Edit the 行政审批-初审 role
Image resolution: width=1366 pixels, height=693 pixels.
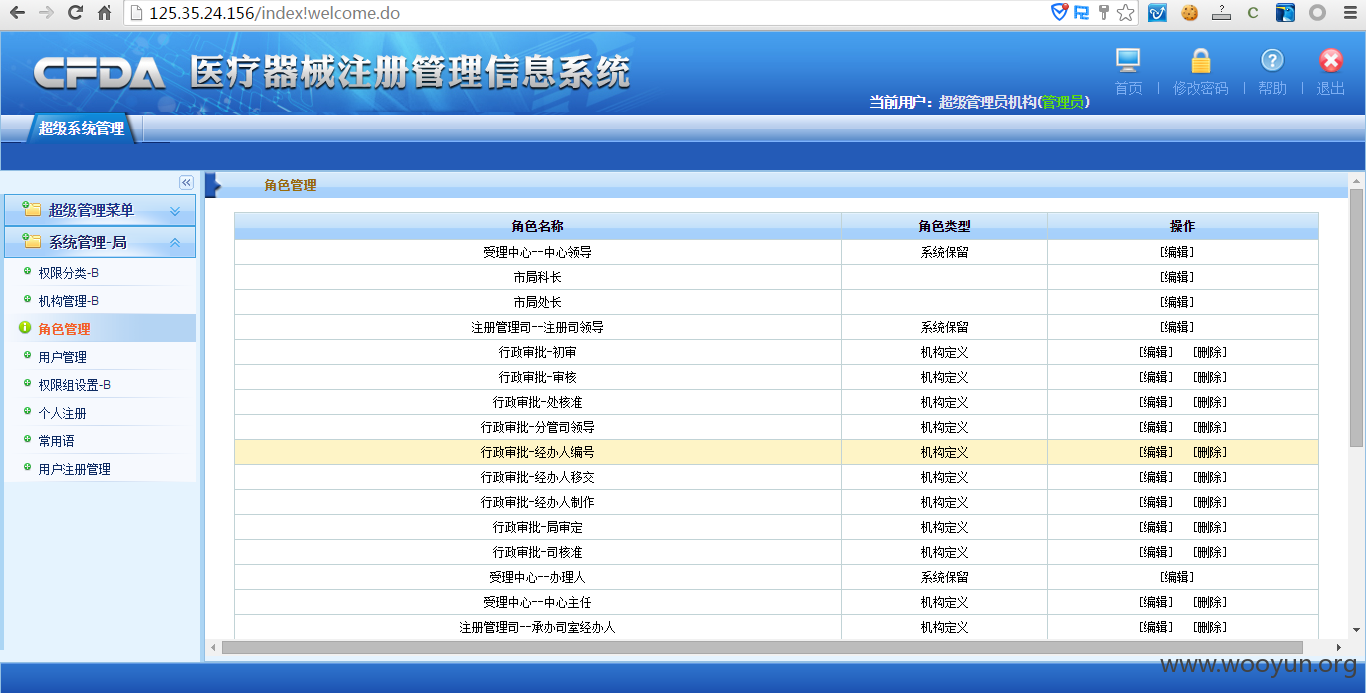(x=1156, y=352)
